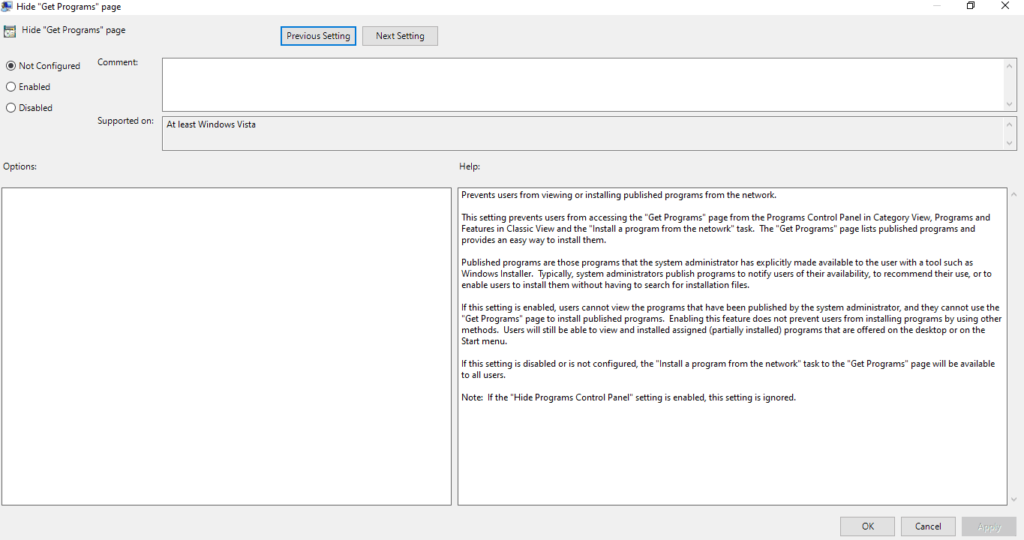Click Supported on box scroll up arrow

[x=1009, y=124]
